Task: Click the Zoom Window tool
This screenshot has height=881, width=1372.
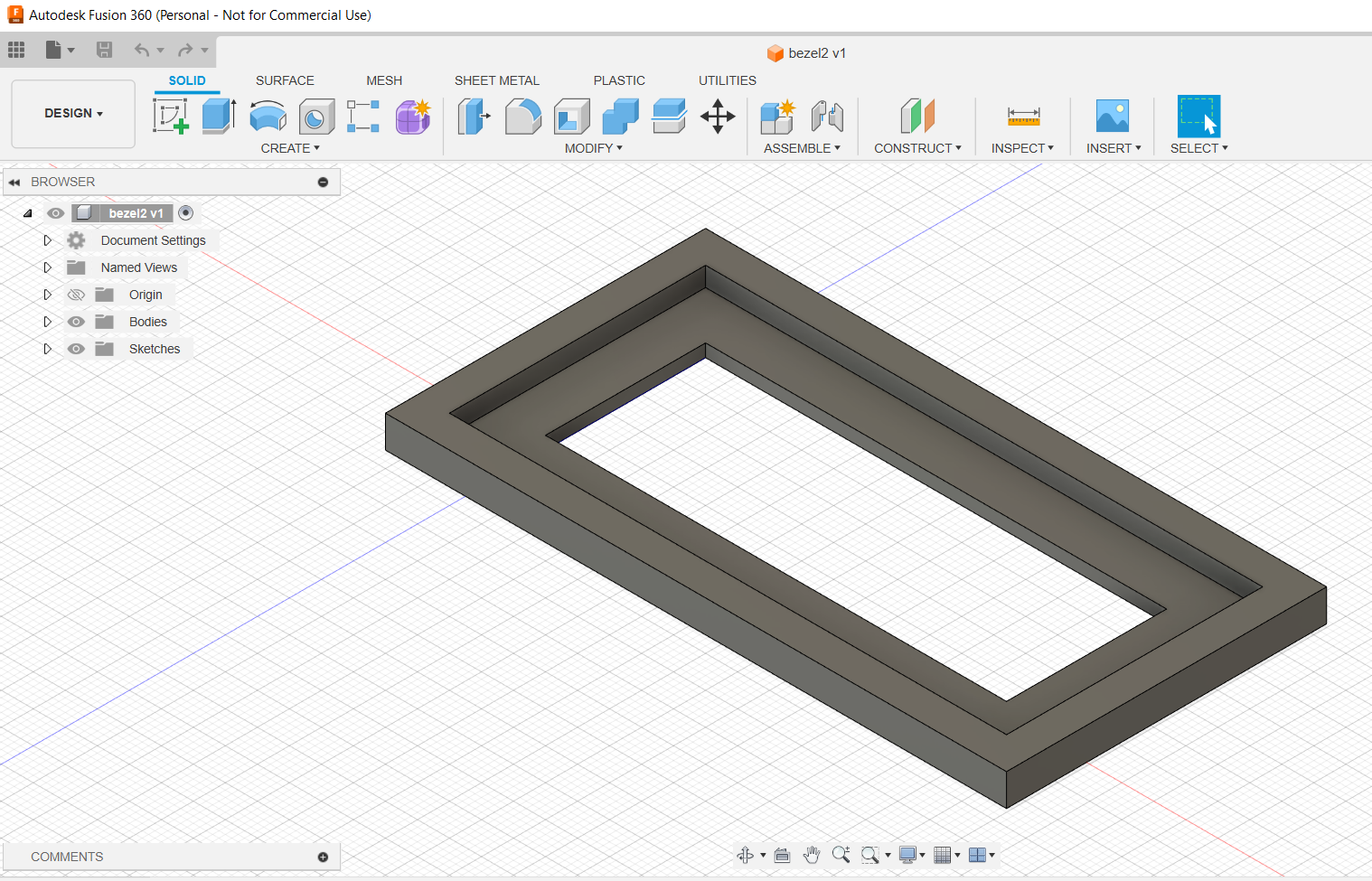Action: 869,855
